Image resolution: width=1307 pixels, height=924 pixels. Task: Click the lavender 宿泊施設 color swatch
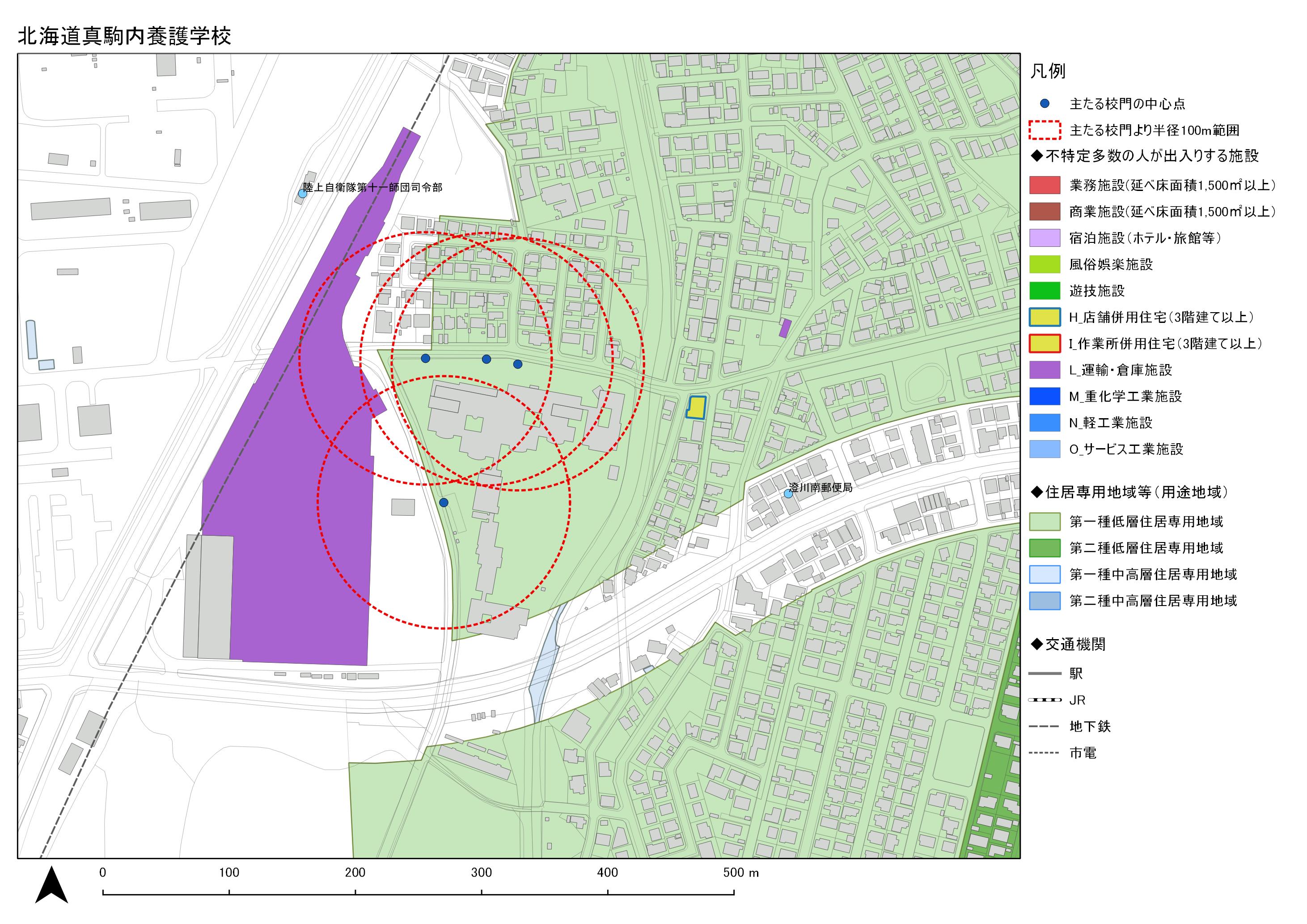1045,238
